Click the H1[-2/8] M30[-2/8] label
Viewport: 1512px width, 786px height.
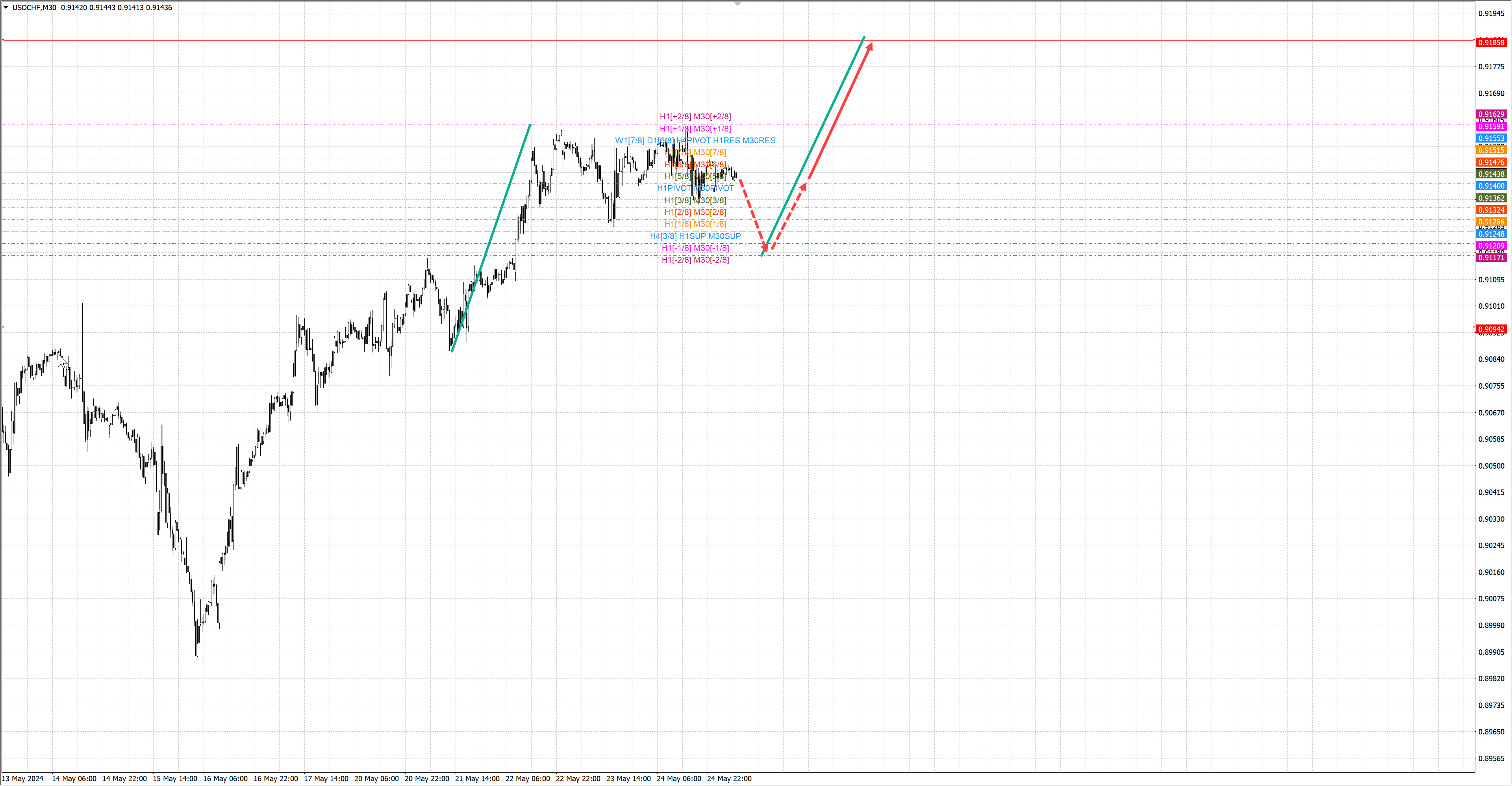point(695,260)
